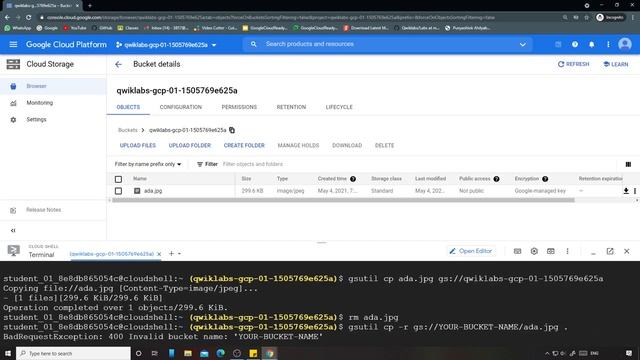
Task: Click CREATE FOLDER
Action: click(x=244, y=145)
